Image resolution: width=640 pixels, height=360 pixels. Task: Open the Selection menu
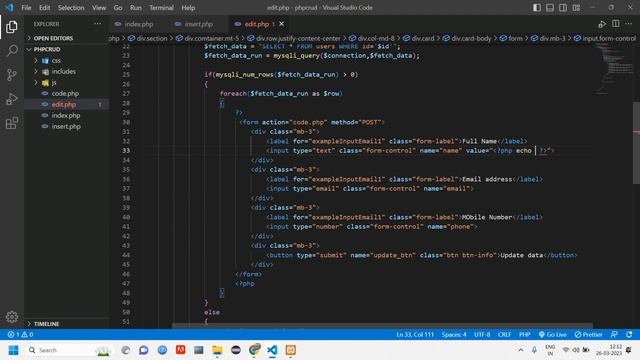click(x=71, y=8)
